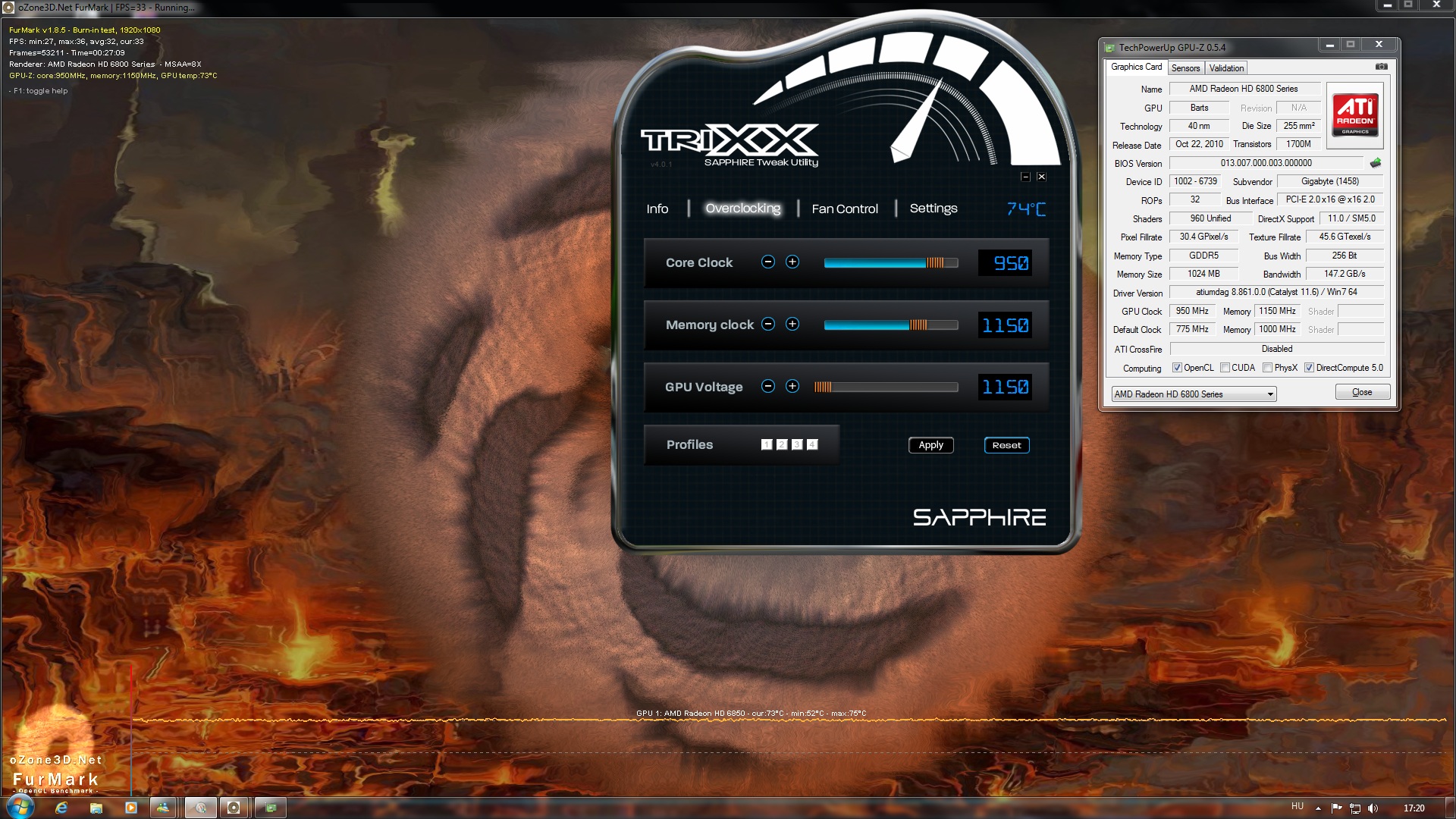Show hidden system tray icons

pos(1318,808)
